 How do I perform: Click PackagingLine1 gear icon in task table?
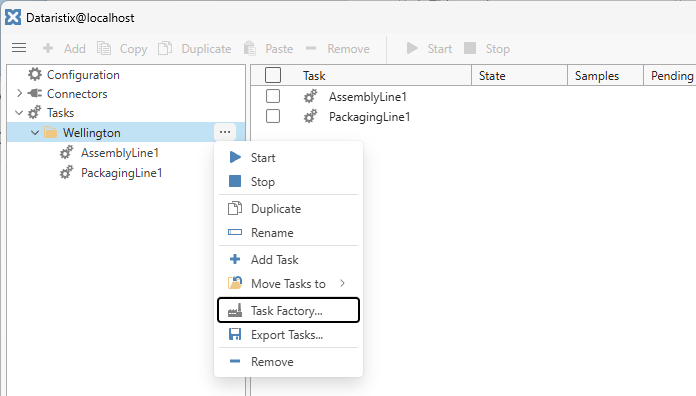(x=311, y=116)
